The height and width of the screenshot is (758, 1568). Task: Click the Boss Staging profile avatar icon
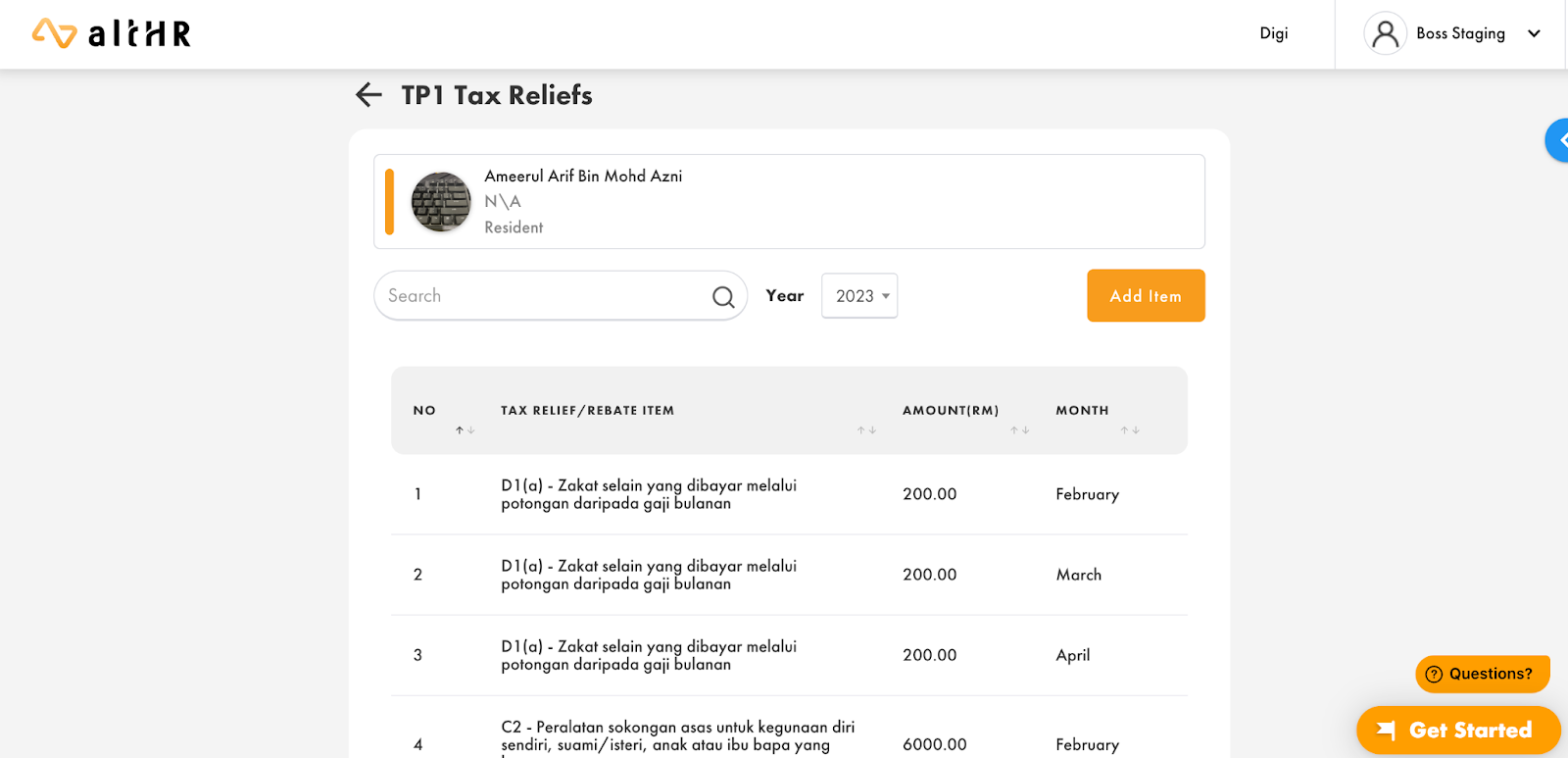[x=1385, y=32]
